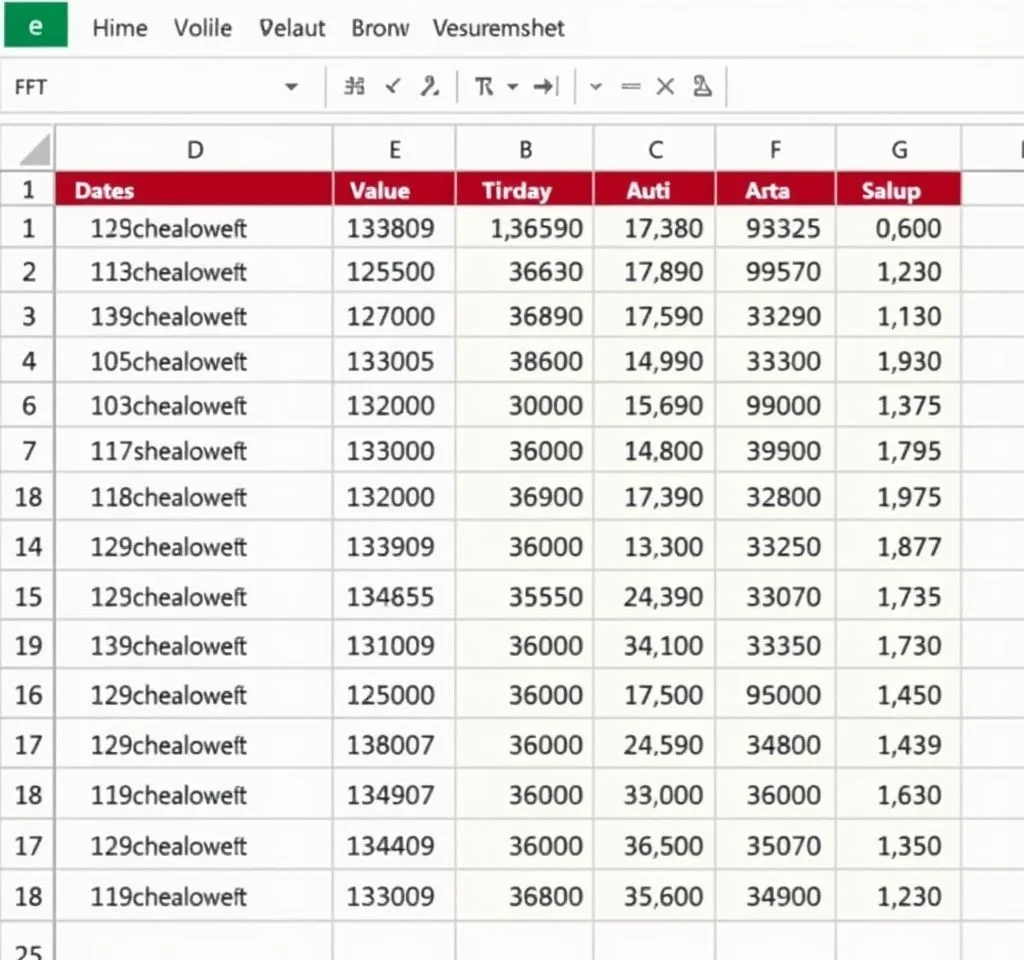Open the FFT name box dropdown arrow
This screenshot has width=1024, height=960.
(291, 87)
